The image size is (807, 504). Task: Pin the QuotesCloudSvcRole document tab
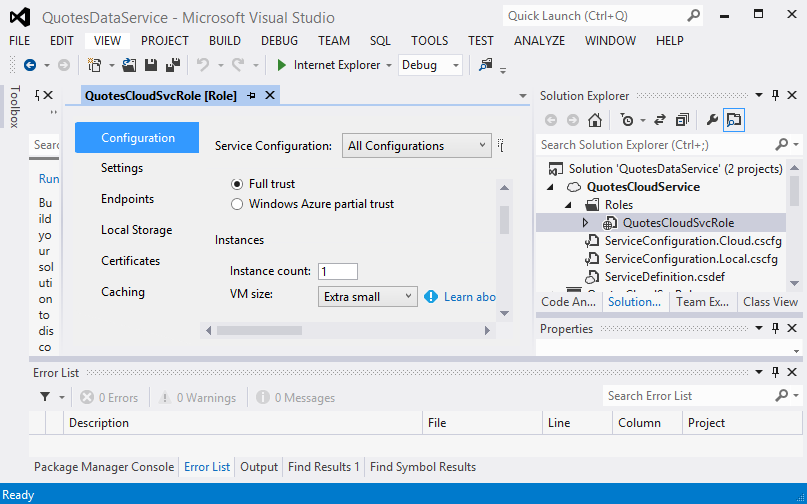click(251, 95)
